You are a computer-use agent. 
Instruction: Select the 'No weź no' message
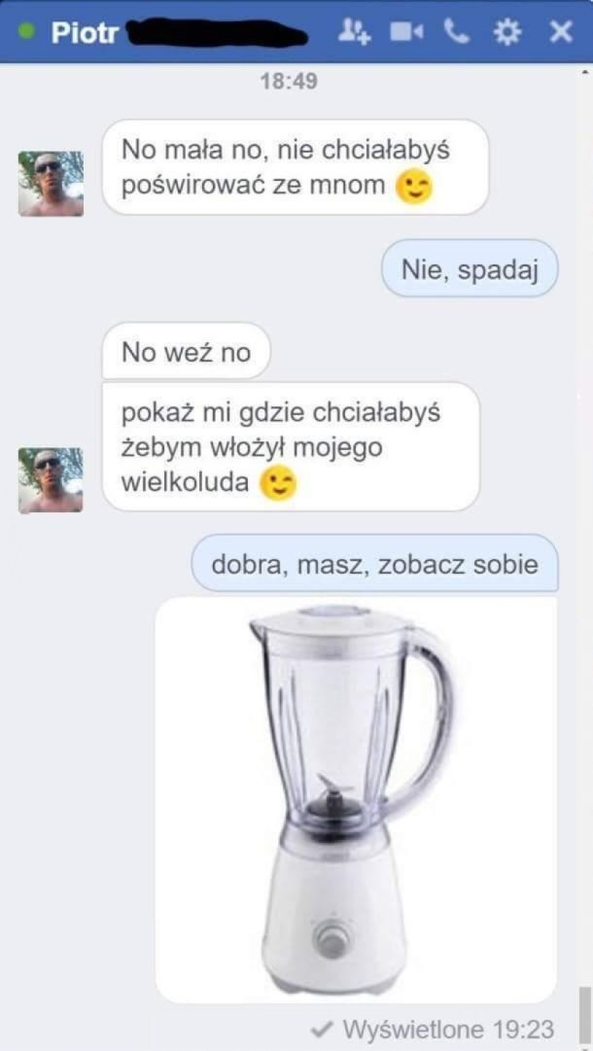point(186,351)
